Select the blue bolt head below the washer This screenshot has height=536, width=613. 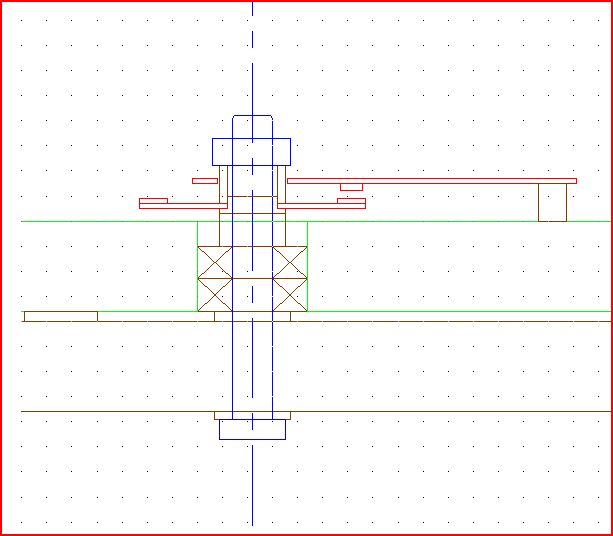[x=252, y=429]
